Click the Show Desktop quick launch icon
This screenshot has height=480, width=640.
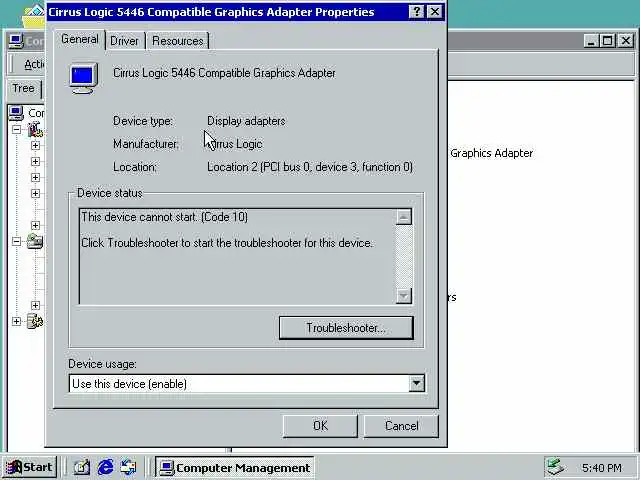click(x=82, y=467)
